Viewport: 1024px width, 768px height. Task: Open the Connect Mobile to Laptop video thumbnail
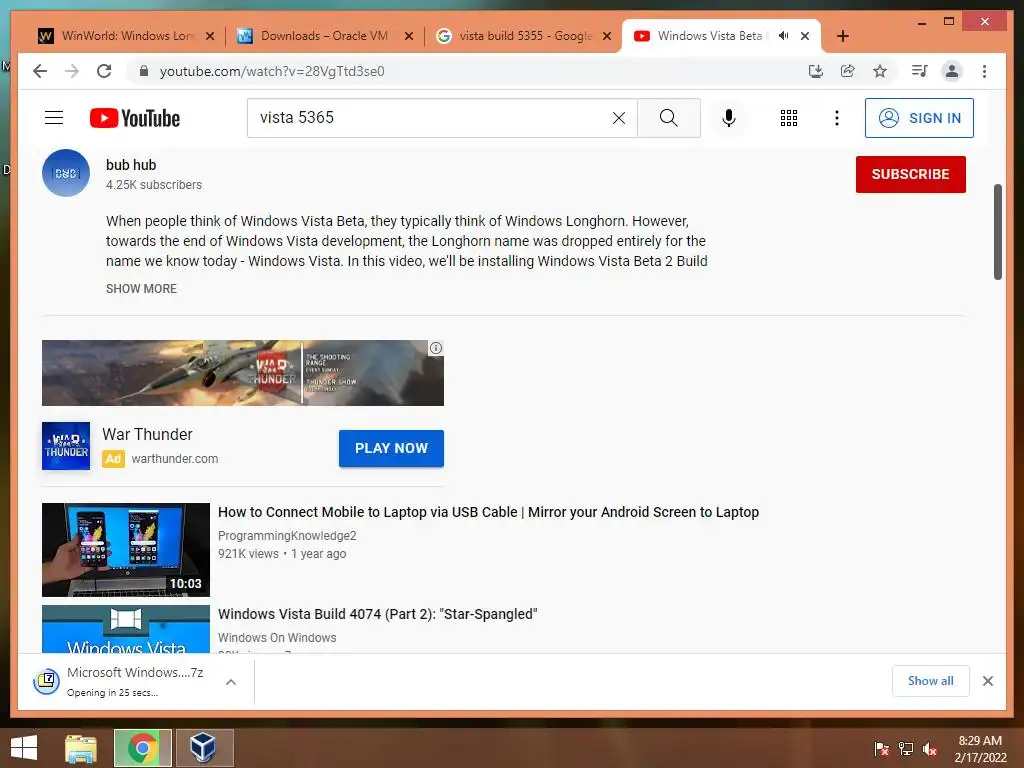[x=126, y=550]
